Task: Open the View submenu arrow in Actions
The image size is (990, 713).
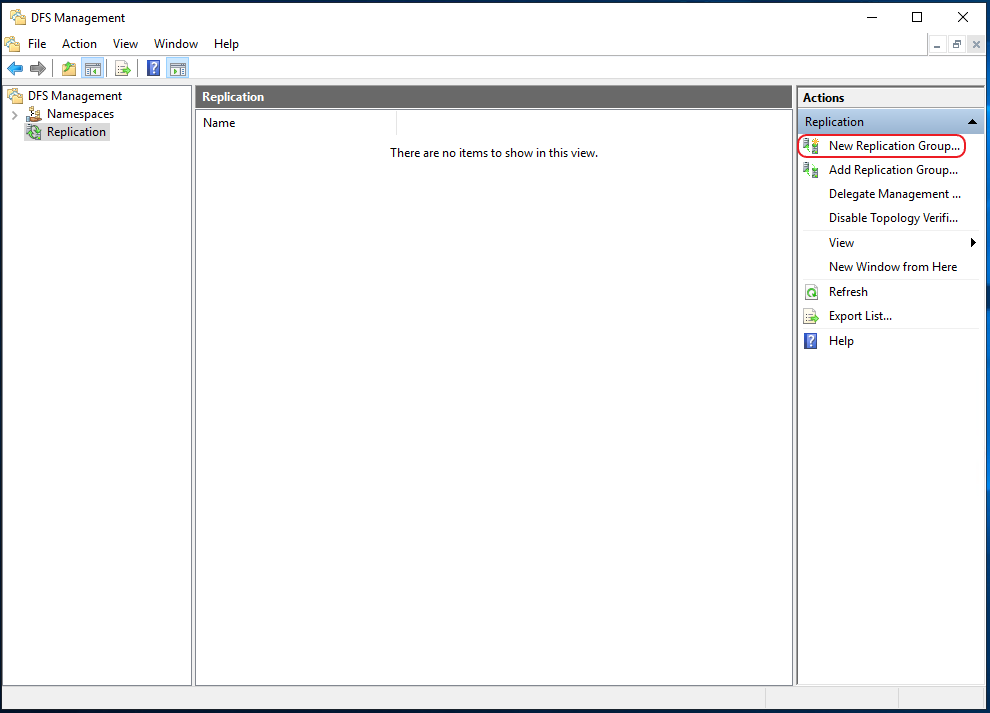Action: coord(973,243)
